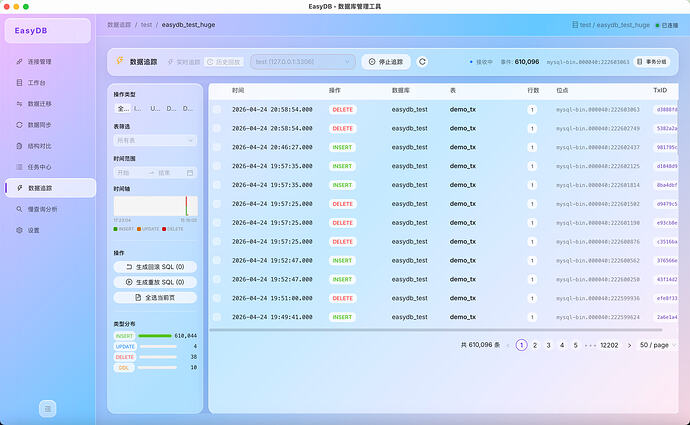Click the orange 数据追踪 header icon
690x425 pixels.
tap(120, 61)
